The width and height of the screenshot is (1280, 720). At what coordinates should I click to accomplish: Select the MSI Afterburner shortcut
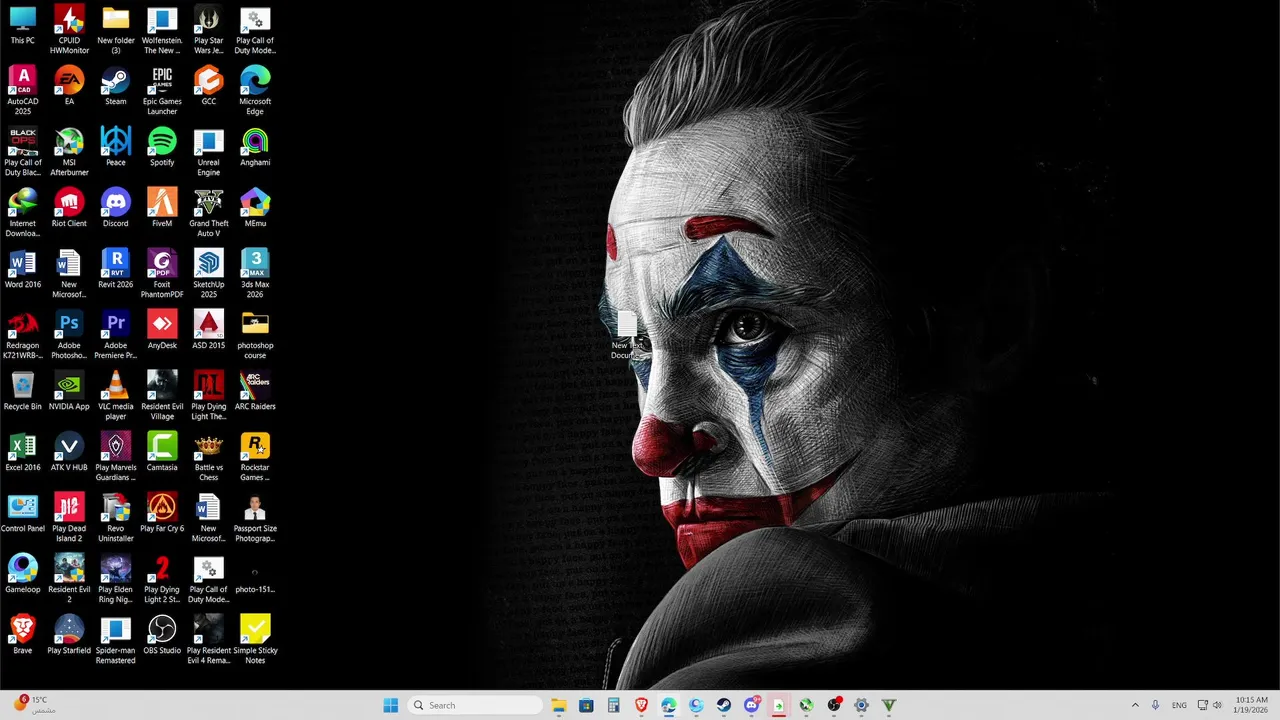tap(69, 152)
